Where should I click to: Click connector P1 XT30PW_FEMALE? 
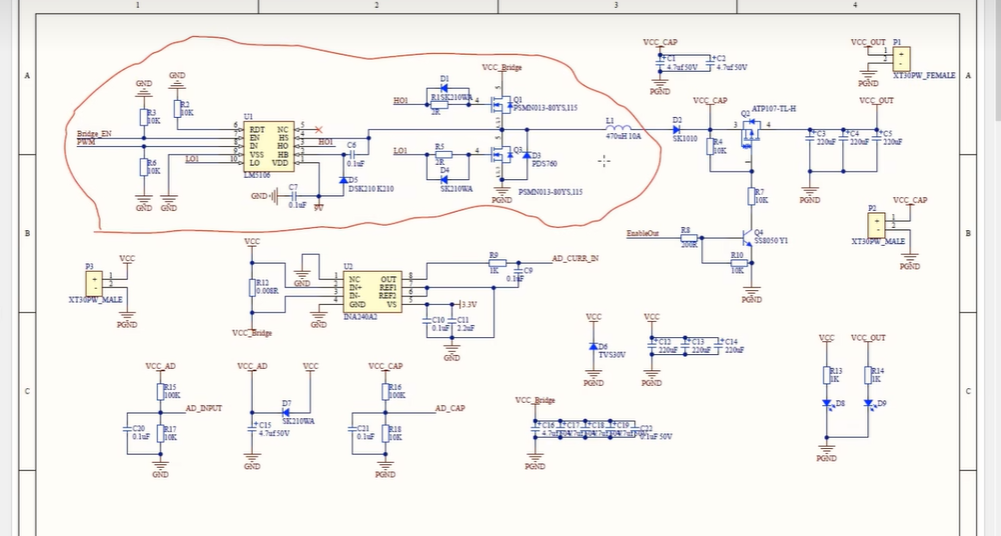(901, 58)
